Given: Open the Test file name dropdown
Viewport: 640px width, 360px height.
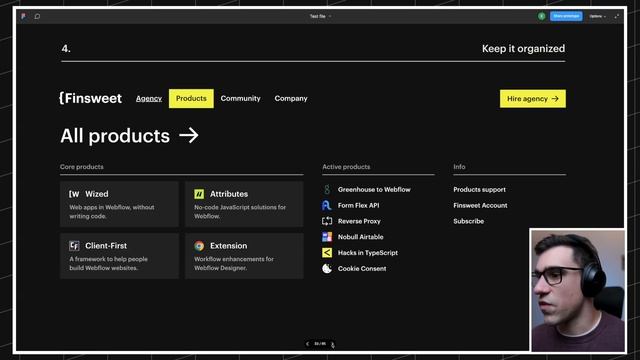Looking at the screenshot, I should tap(320, 16).
